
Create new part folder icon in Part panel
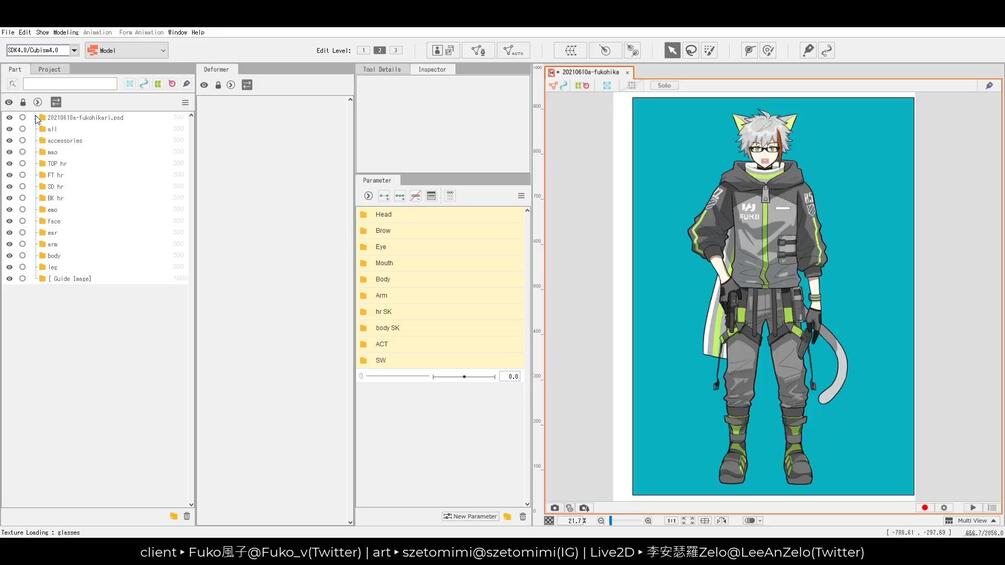pos(173,516)
